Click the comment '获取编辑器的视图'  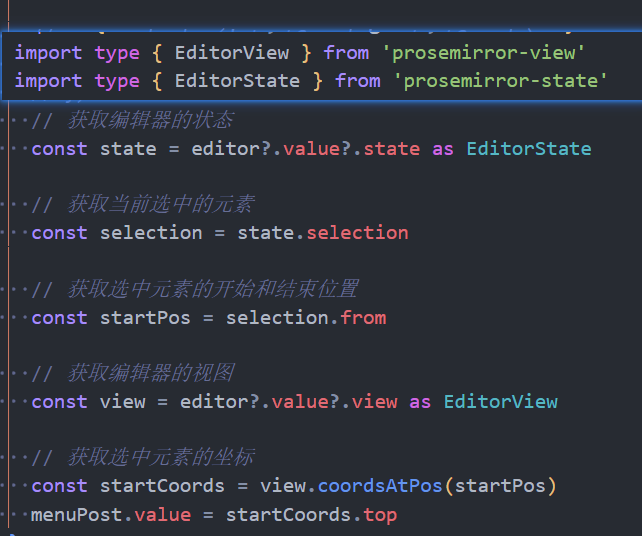pos(149,373)
